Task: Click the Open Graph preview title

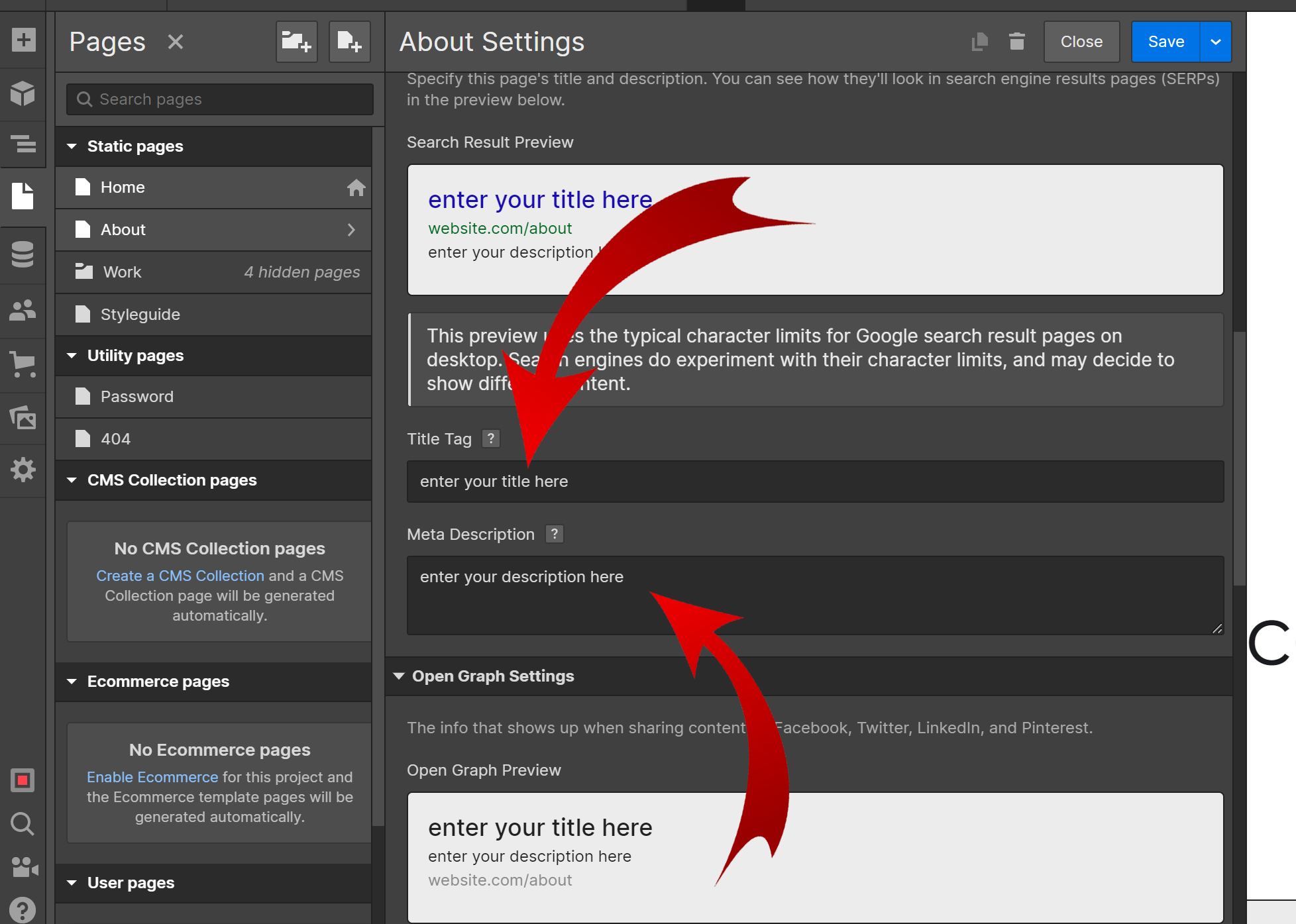Action: (x=540, y=827)
